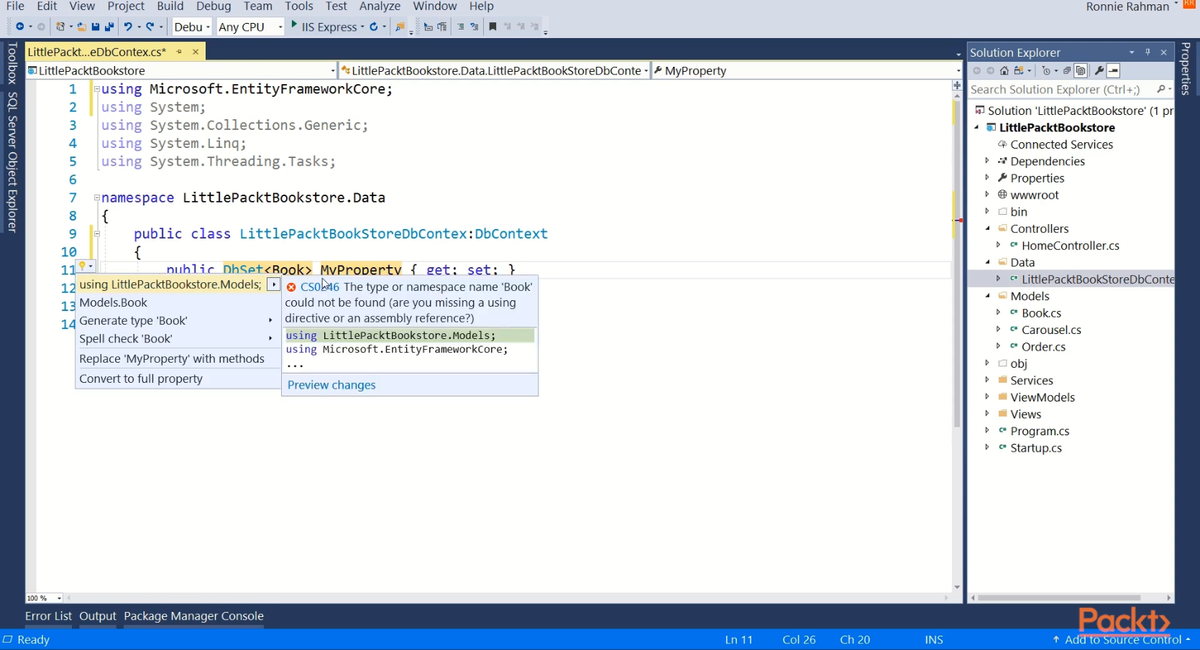Expand the Dependencies node
The width and height of the screenshot is (1200, 650).
coord(987,161)
